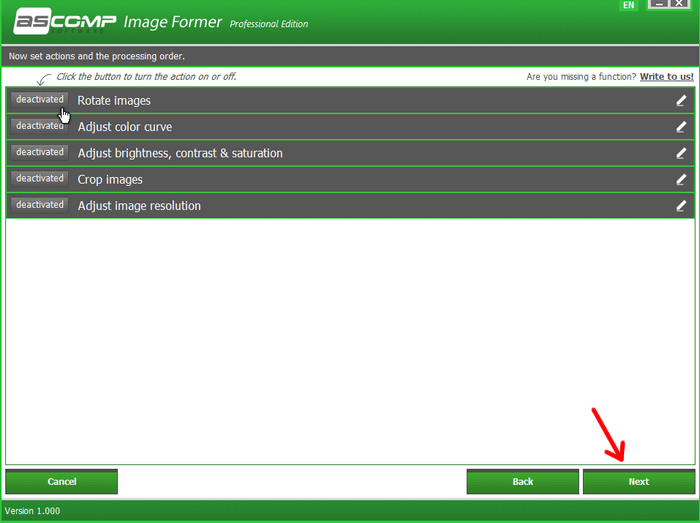
Task: Click the pencil icon for Crop images
Action: pyautogui.click(x=681, y=179)
